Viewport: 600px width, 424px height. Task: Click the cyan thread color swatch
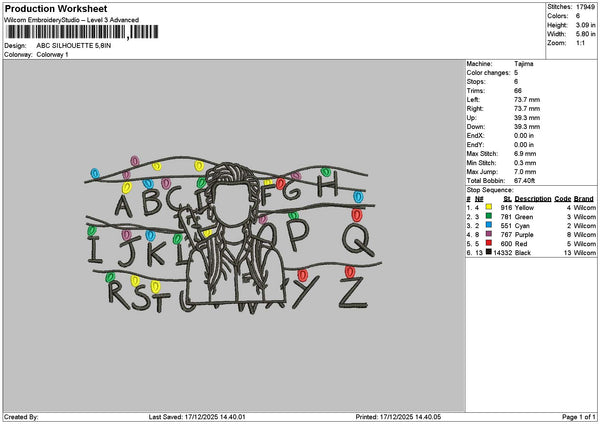tap(489, 225)
